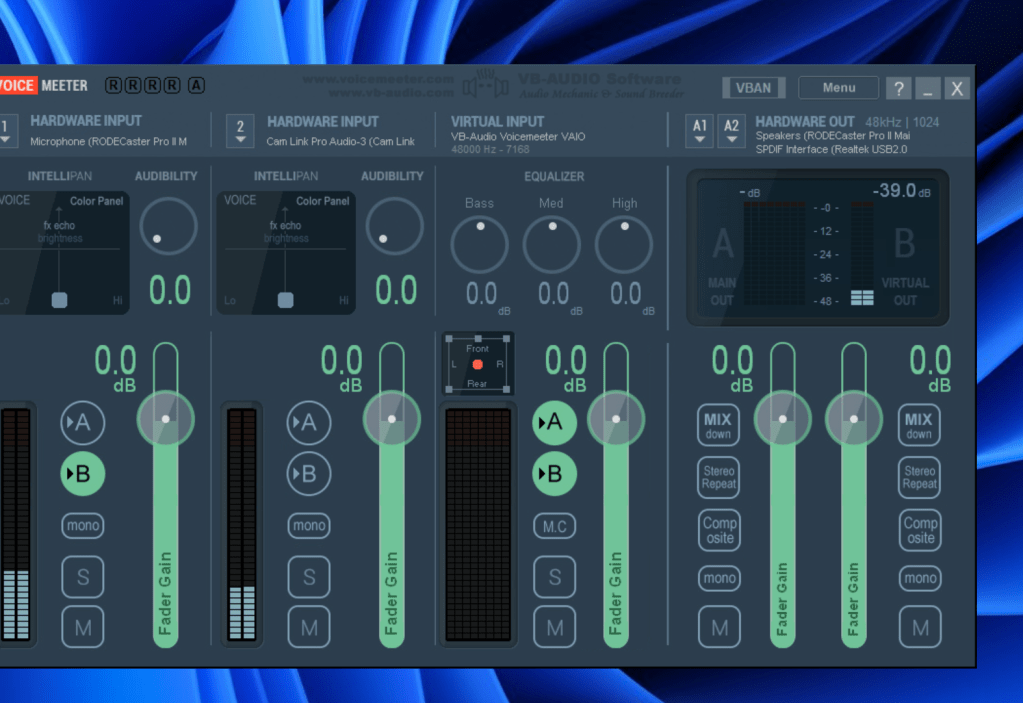Image resolution: width=1023 pixels, height=703 pixels.
Task: Click 'SPDIF Interface (Realtek USB2.0' output name
Action: (x=831, y=149)
